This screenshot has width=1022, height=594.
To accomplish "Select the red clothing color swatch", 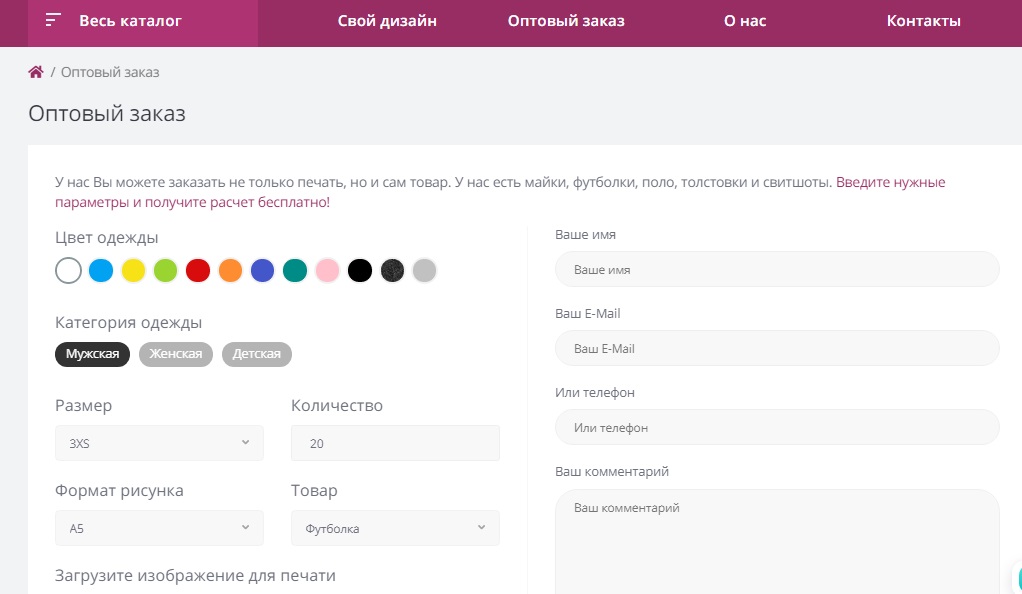I will click(198, 270).
